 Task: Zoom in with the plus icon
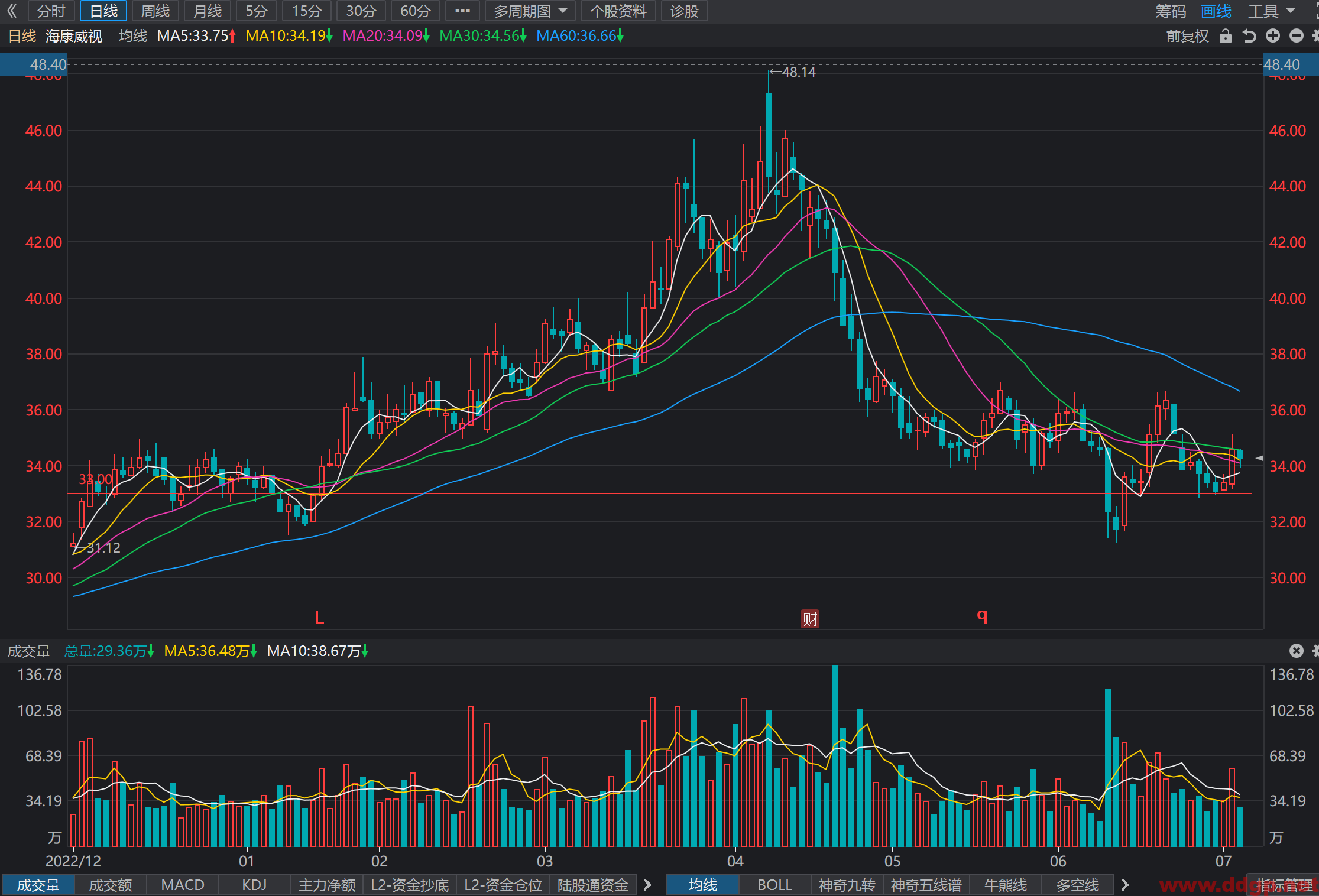click(x=1273, y=36)
